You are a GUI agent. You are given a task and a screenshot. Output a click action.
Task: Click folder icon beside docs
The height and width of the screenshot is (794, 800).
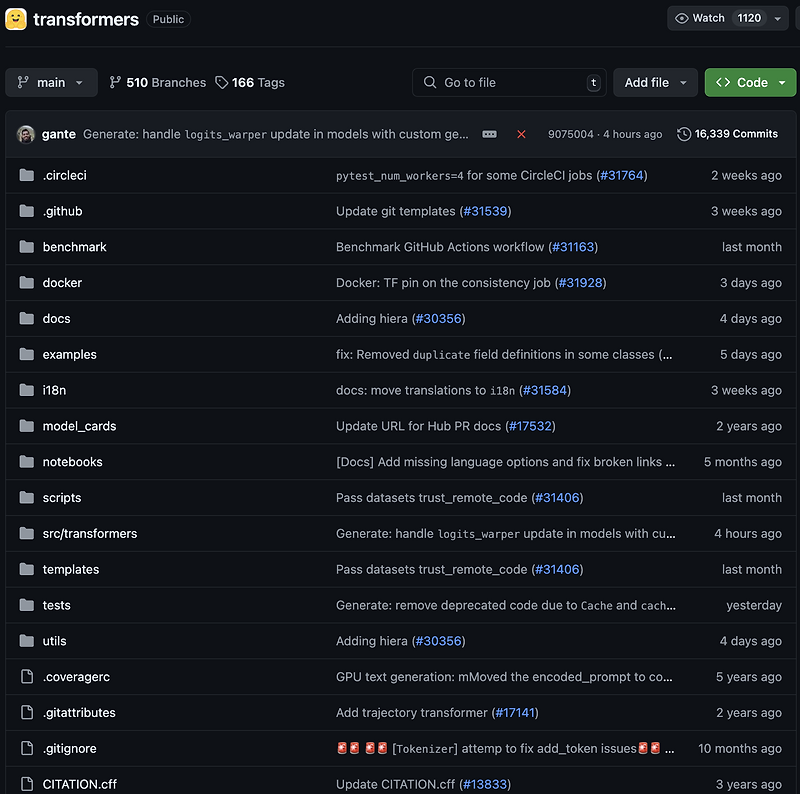[x=27, y=318]
